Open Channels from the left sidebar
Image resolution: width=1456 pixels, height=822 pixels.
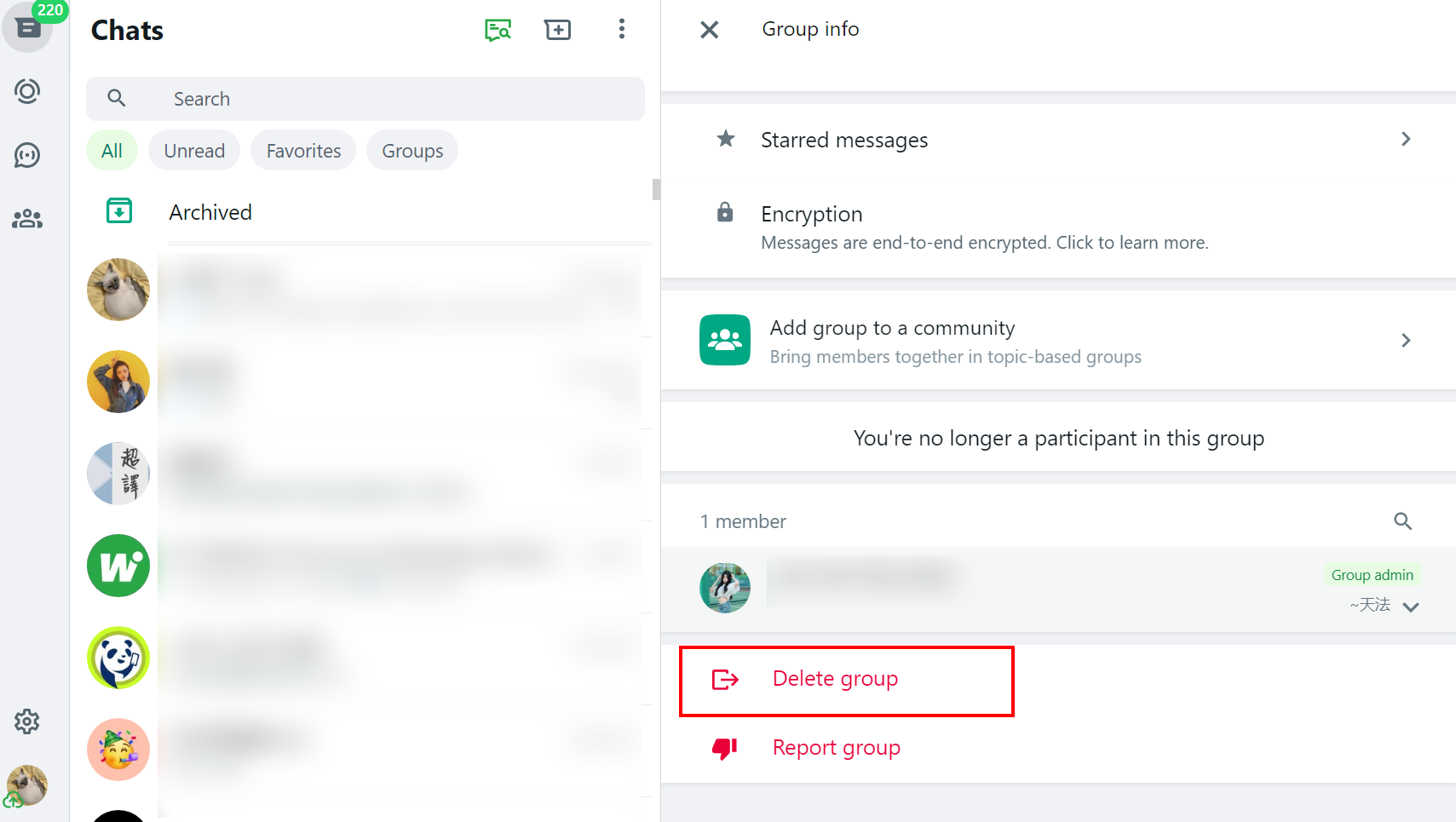[x=26, y=155]
